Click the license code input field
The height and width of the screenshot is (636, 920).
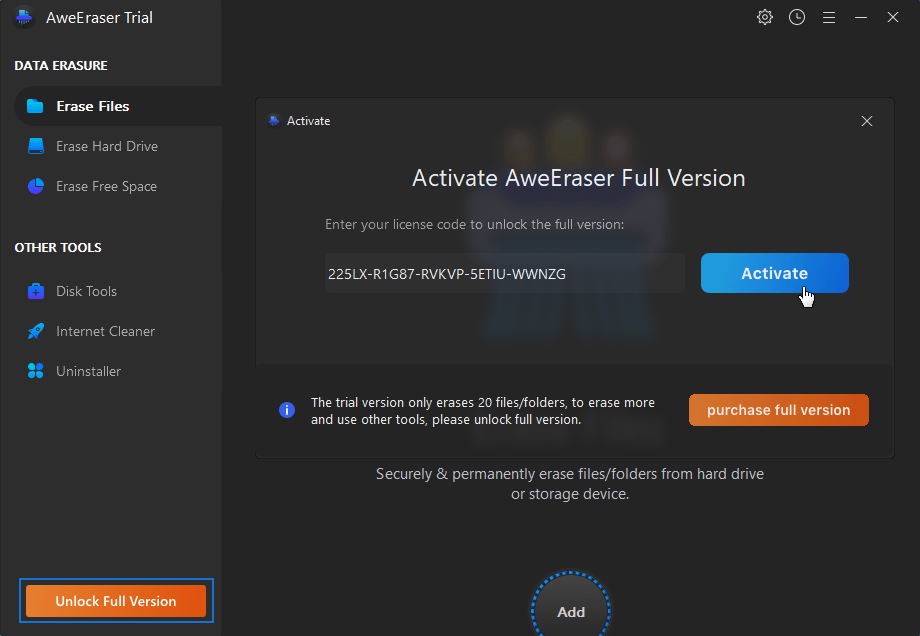(x=505, y=273)
